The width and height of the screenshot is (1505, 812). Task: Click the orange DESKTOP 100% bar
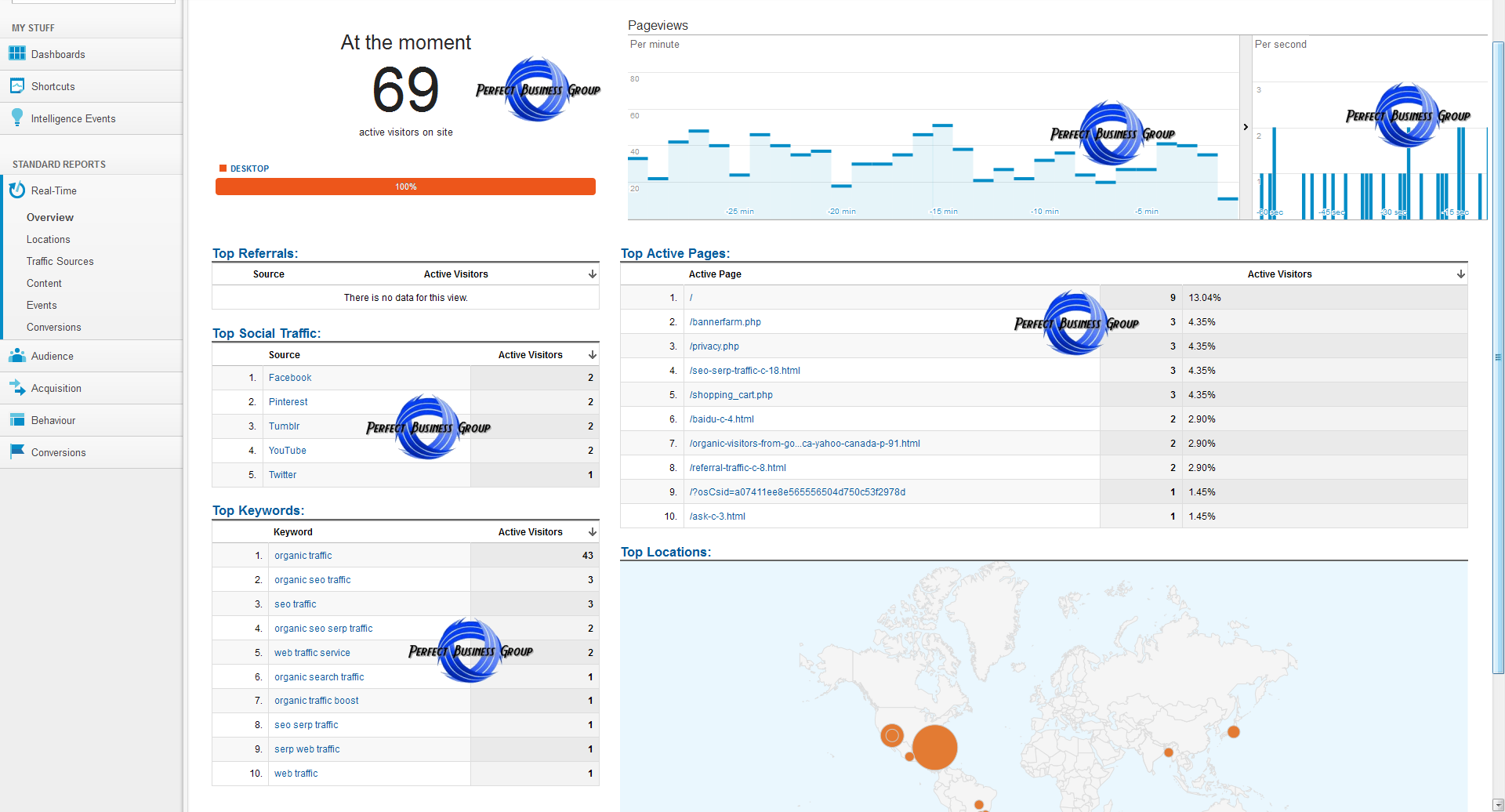click(405, 187)
